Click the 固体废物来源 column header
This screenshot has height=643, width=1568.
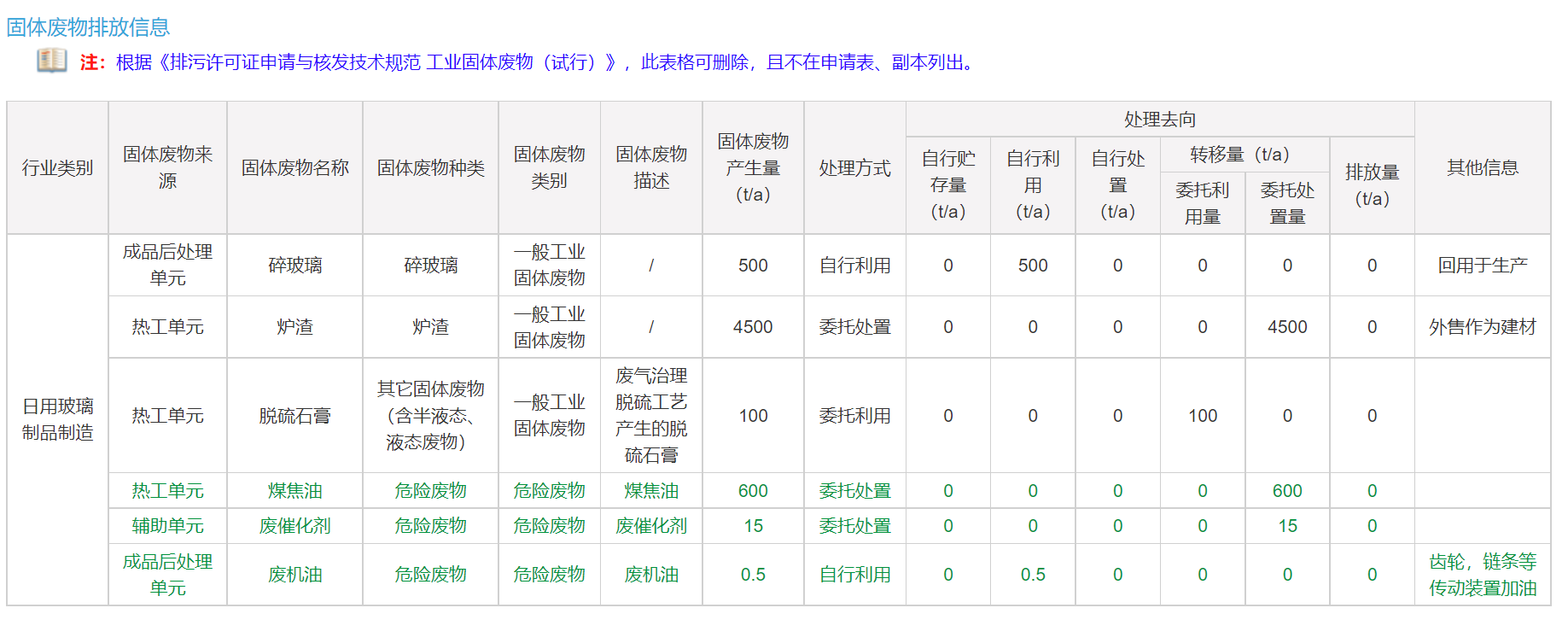click(x=167, y=167)
